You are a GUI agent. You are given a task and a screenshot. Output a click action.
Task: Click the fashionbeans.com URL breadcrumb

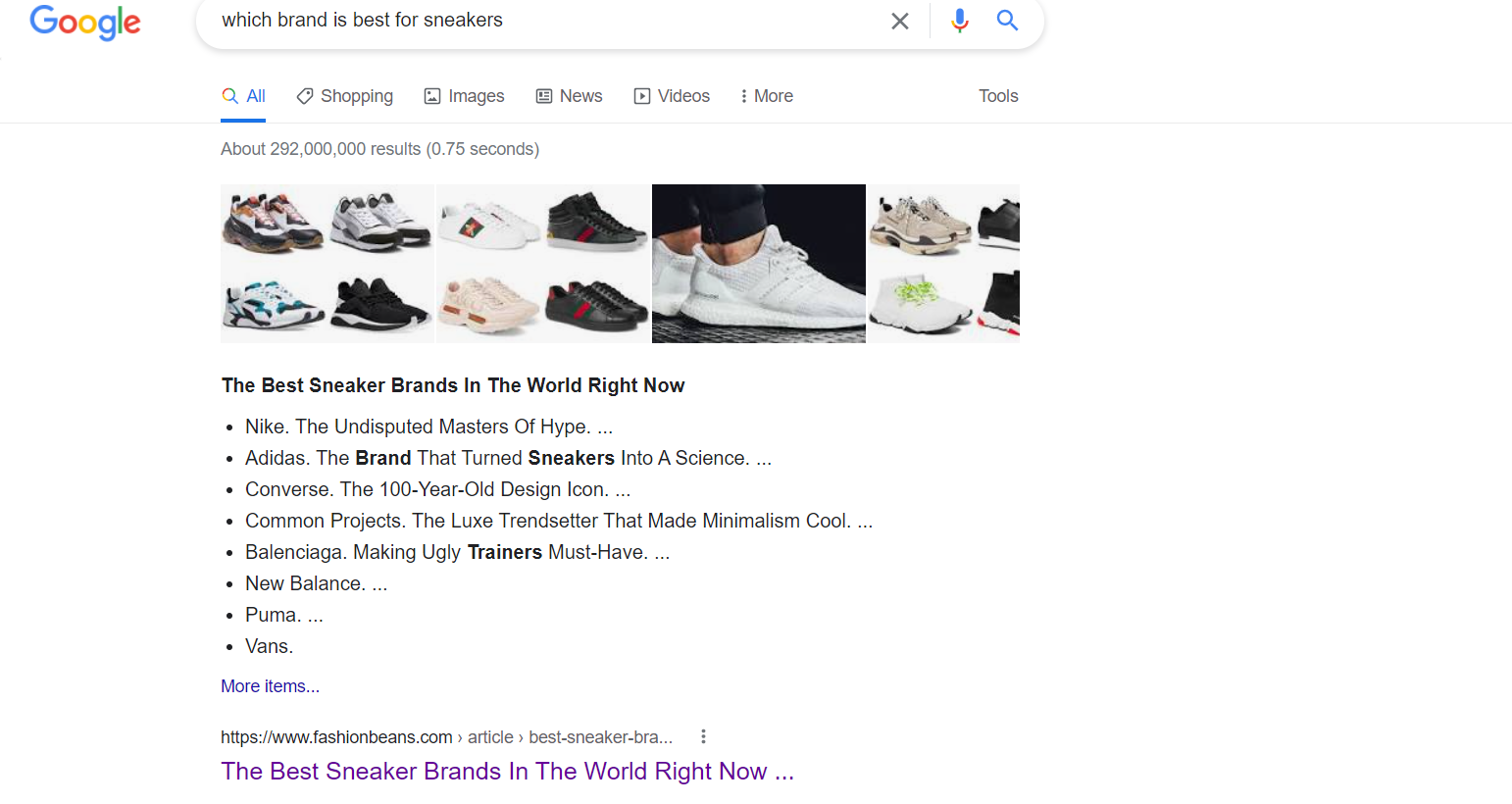446,737
